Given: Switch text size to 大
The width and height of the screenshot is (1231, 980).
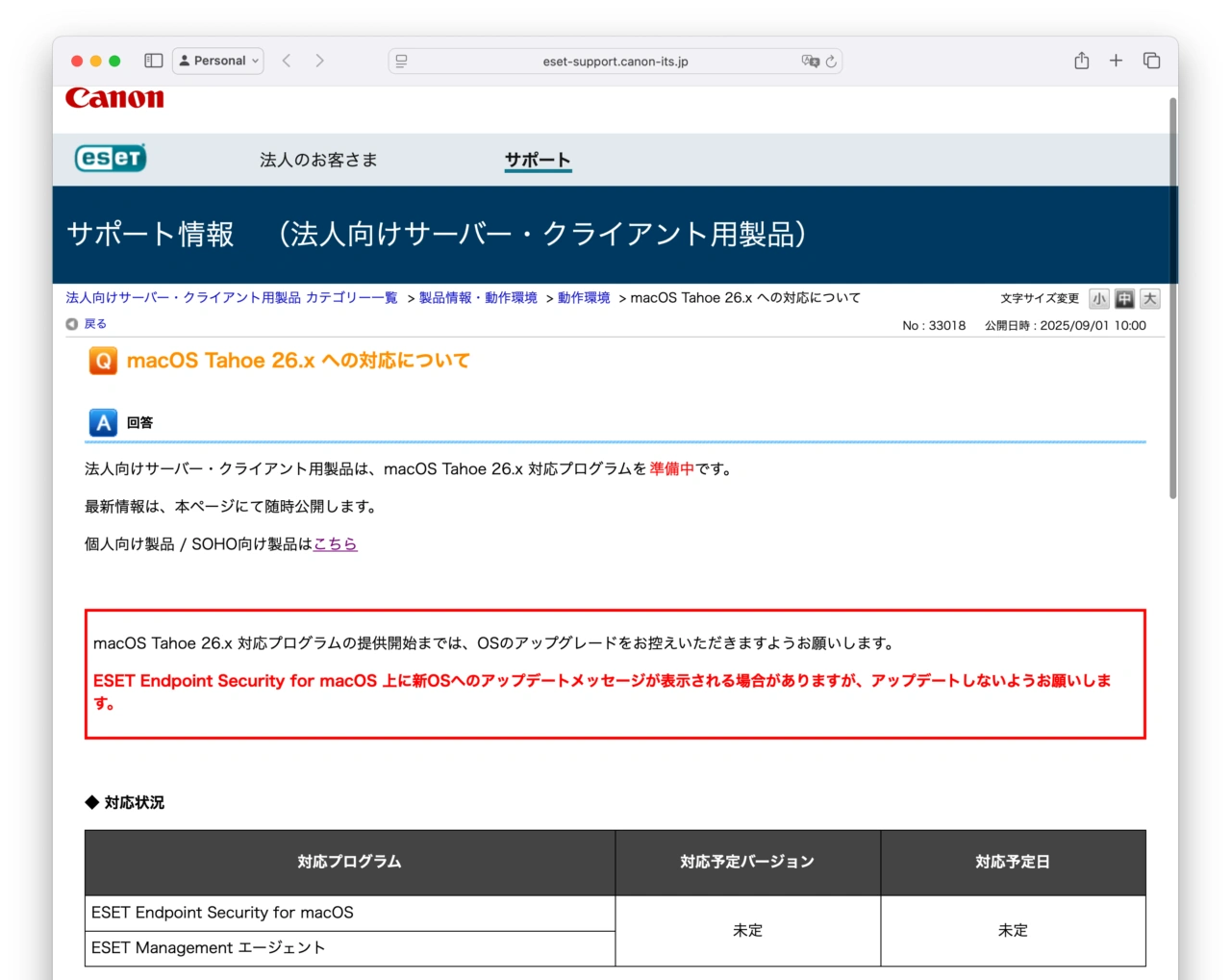Looking at the screenshot, I should (x=1148, y=298).
